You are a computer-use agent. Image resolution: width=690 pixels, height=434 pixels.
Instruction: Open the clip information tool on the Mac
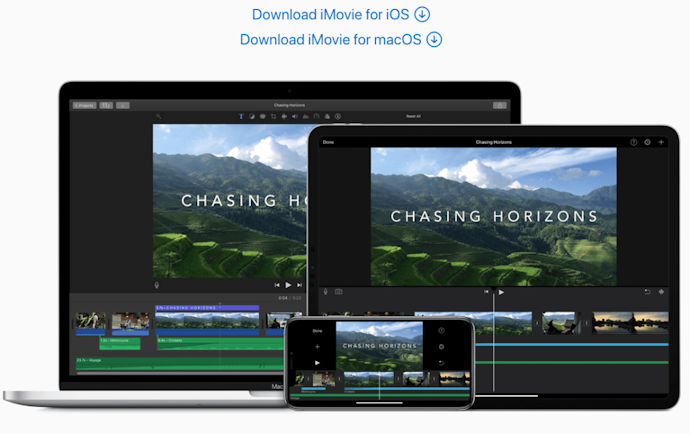338,117
